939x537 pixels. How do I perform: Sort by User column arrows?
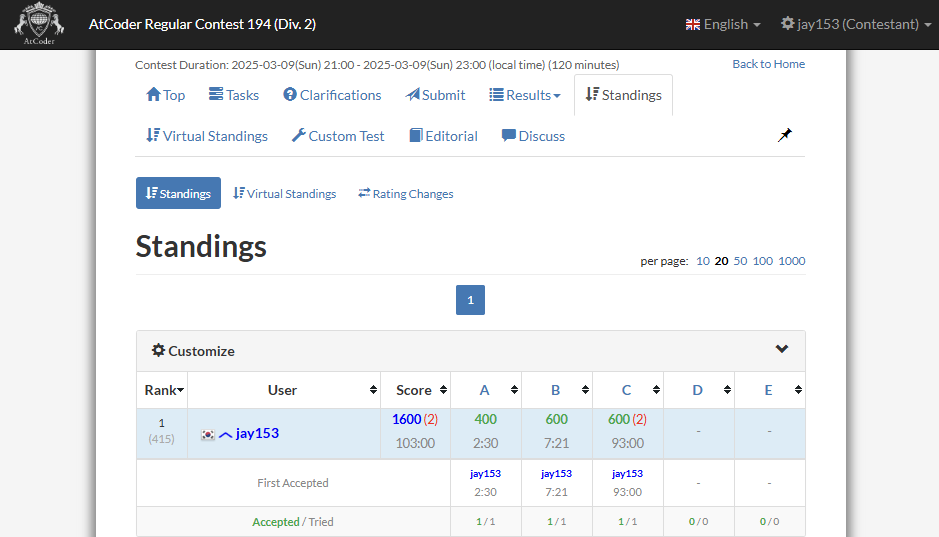click(x=373, y=390)
